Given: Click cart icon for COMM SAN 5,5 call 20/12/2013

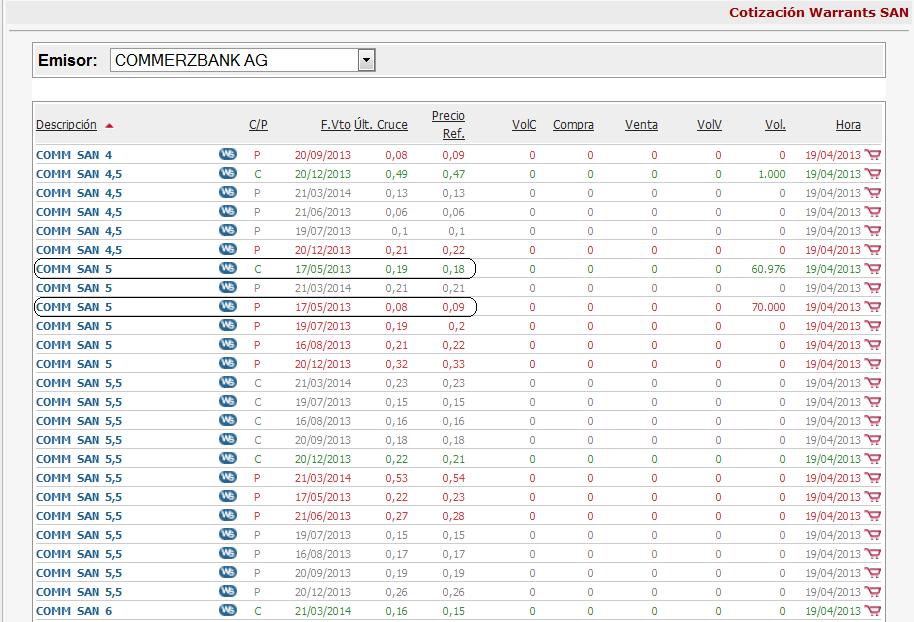Looking at the screenshot, I should click(873, 459).
